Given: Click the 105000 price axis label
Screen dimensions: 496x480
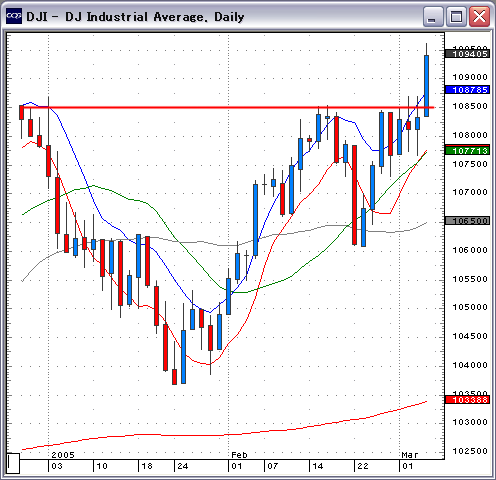Looking at the screenshot, I should coord(470,307).
